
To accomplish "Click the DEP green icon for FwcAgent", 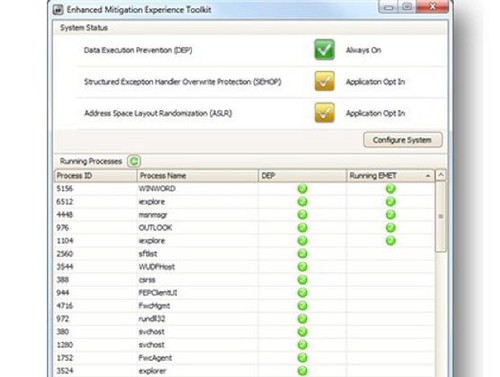I will (302, 358).
